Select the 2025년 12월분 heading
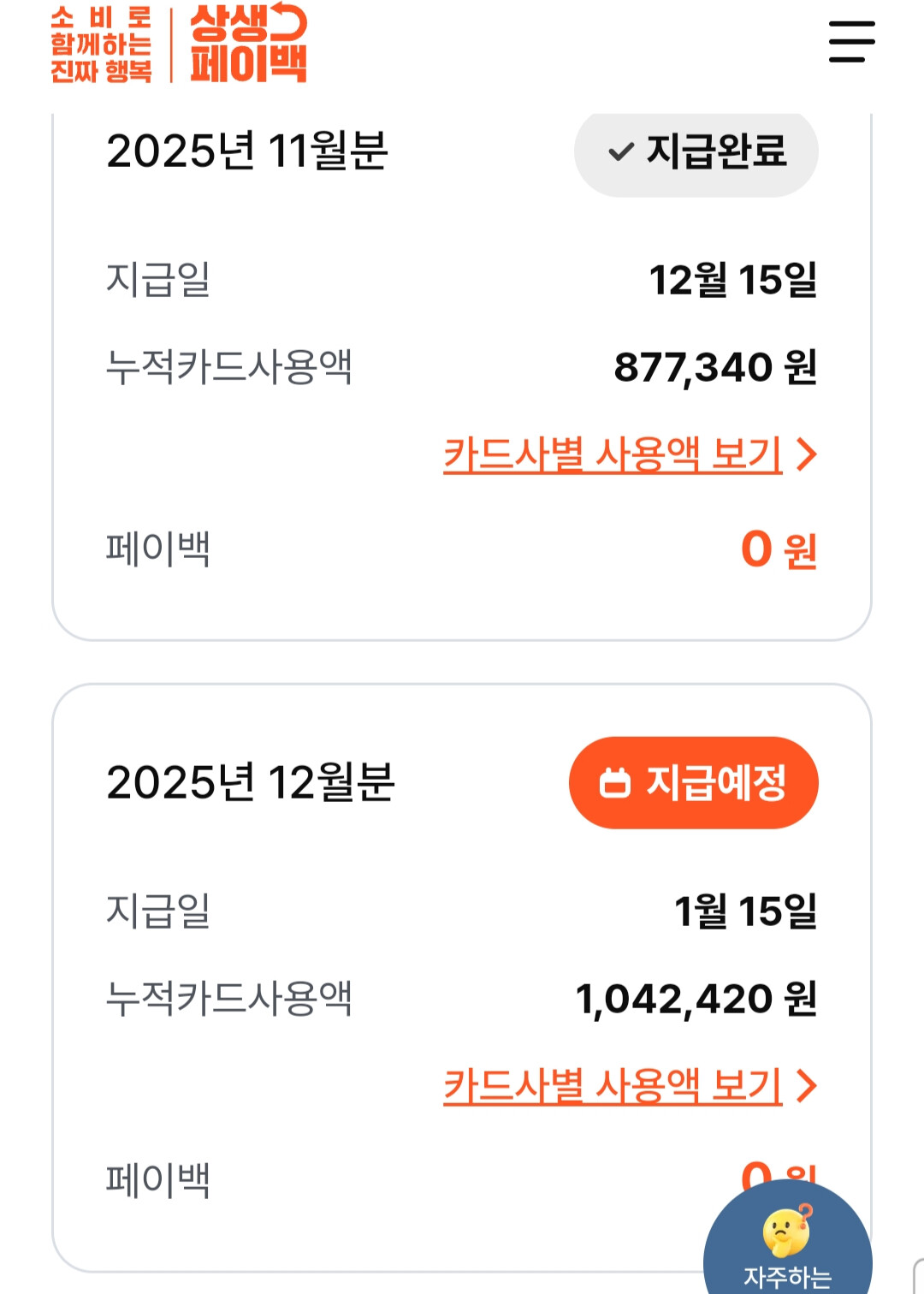Viewport: 924px width, 1294px height. [x=250, y=783]
